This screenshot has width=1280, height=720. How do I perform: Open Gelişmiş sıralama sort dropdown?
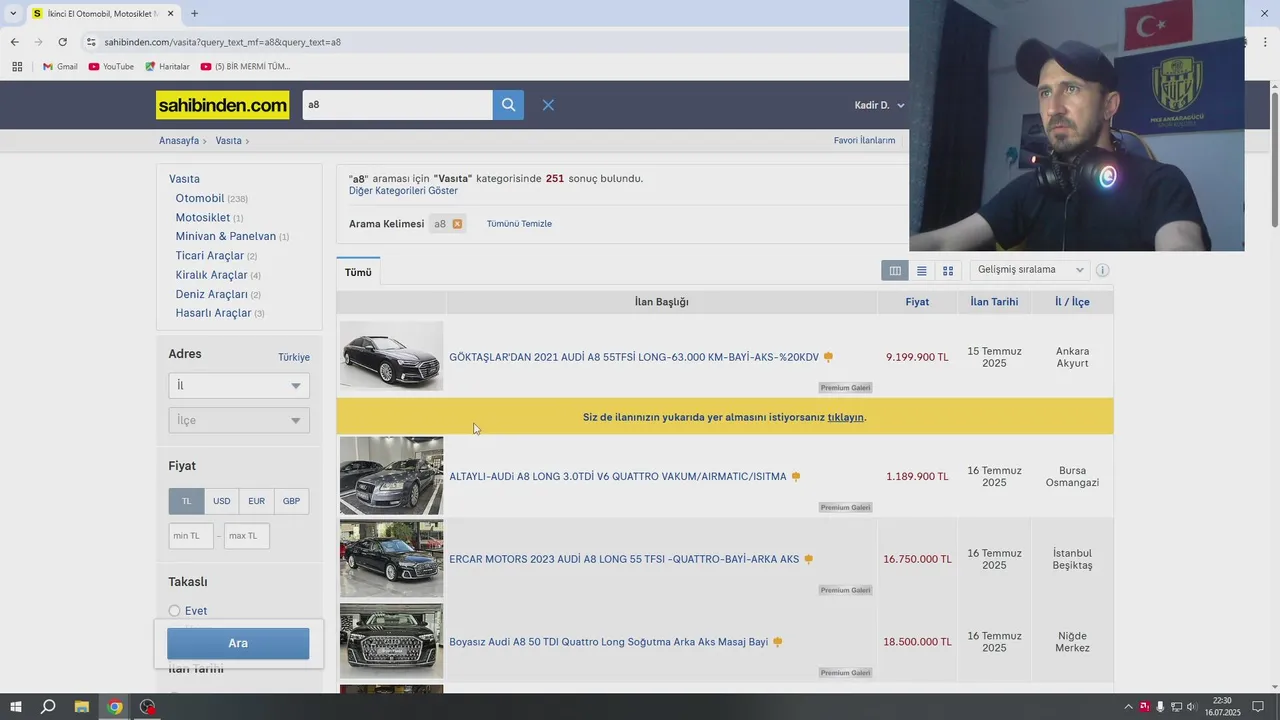click(1030, 270)
